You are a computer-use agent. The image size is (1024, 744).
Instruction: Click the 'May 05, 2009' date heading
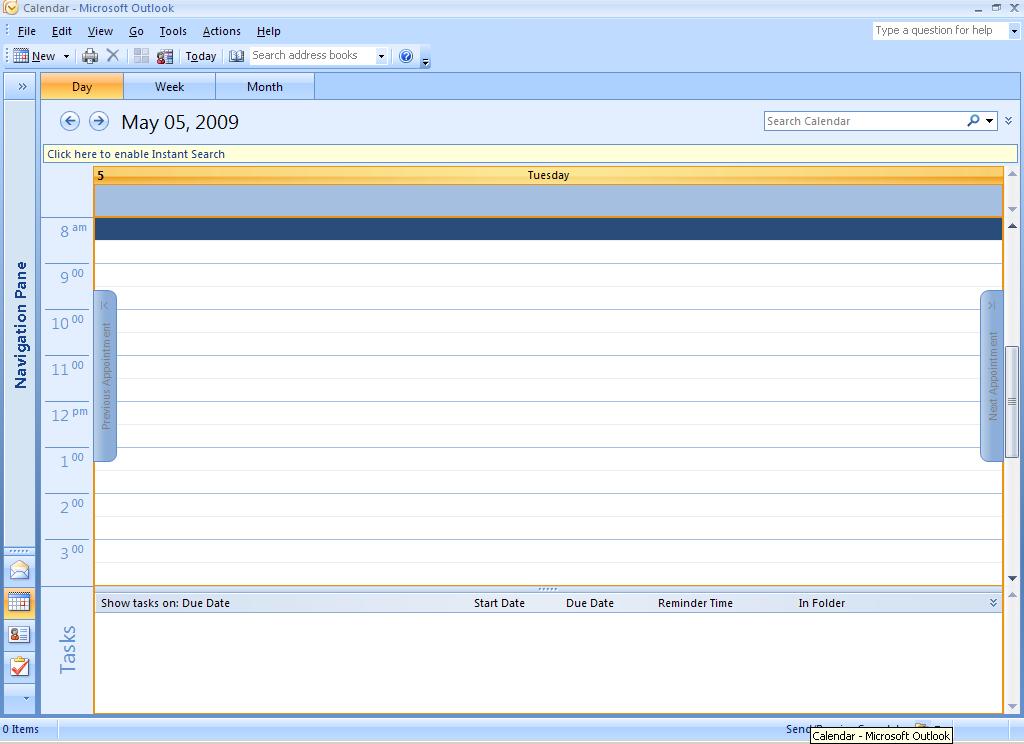tap(180, 122)
